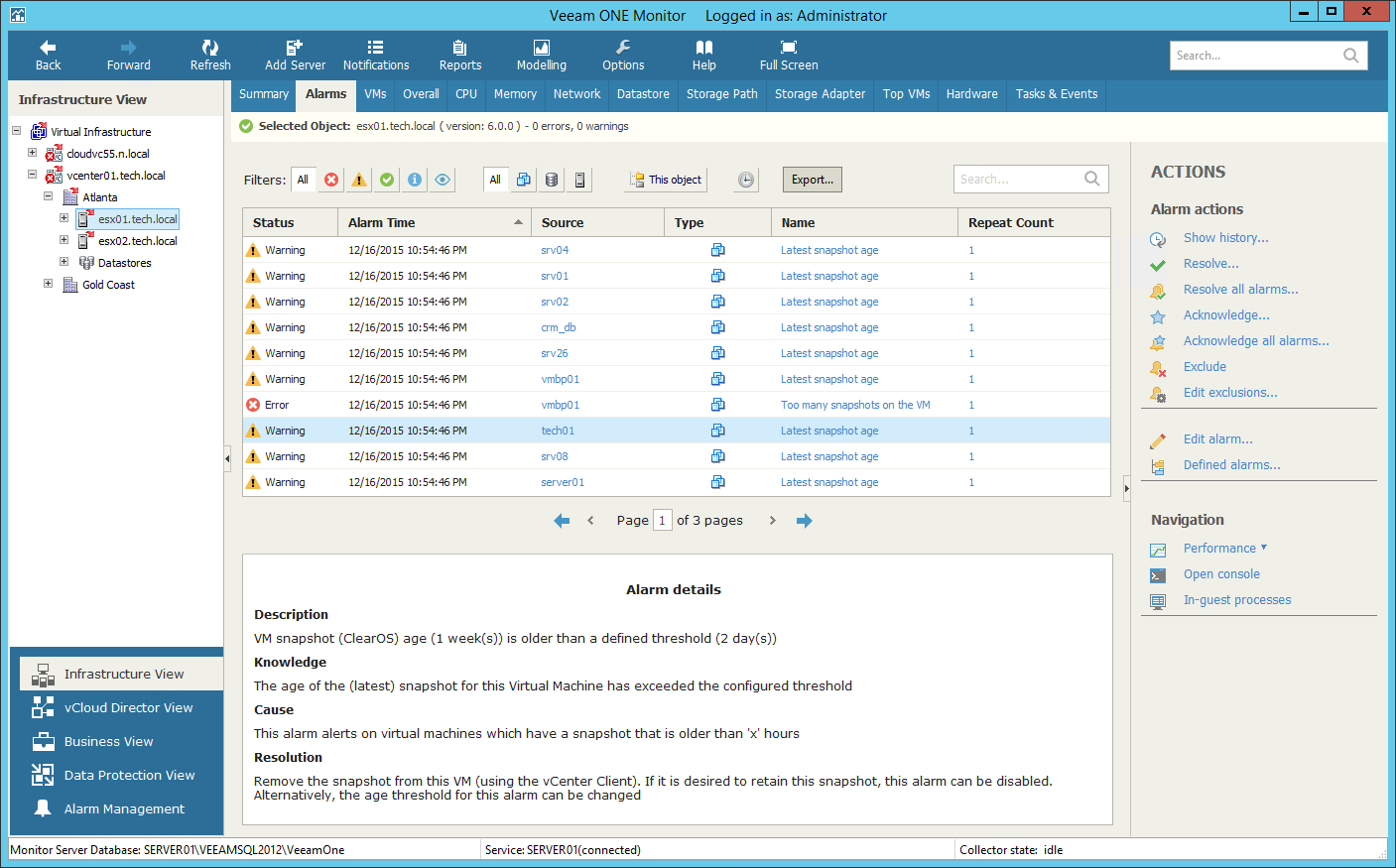The image size is (1396, 868).
Task: Click the Open console icon
Action: (x=1158, y=575)
